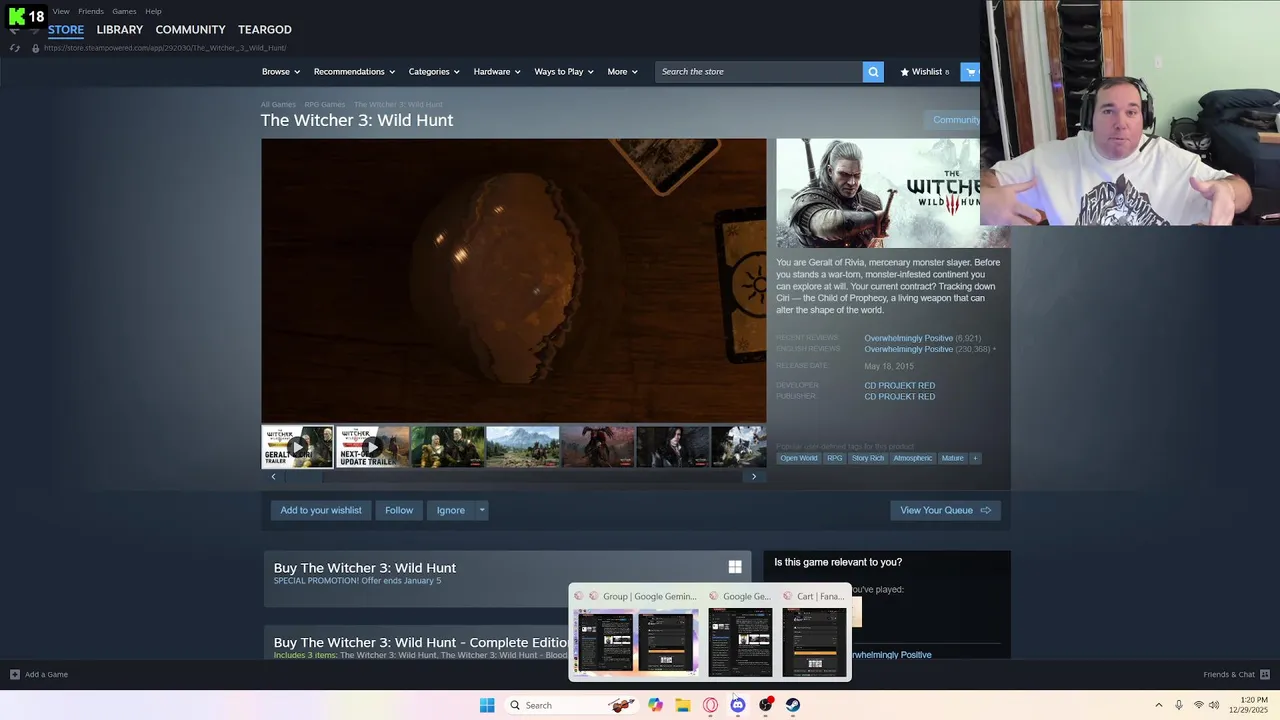
Task: Open the shopping cart icon
Action: coord(970,72)
